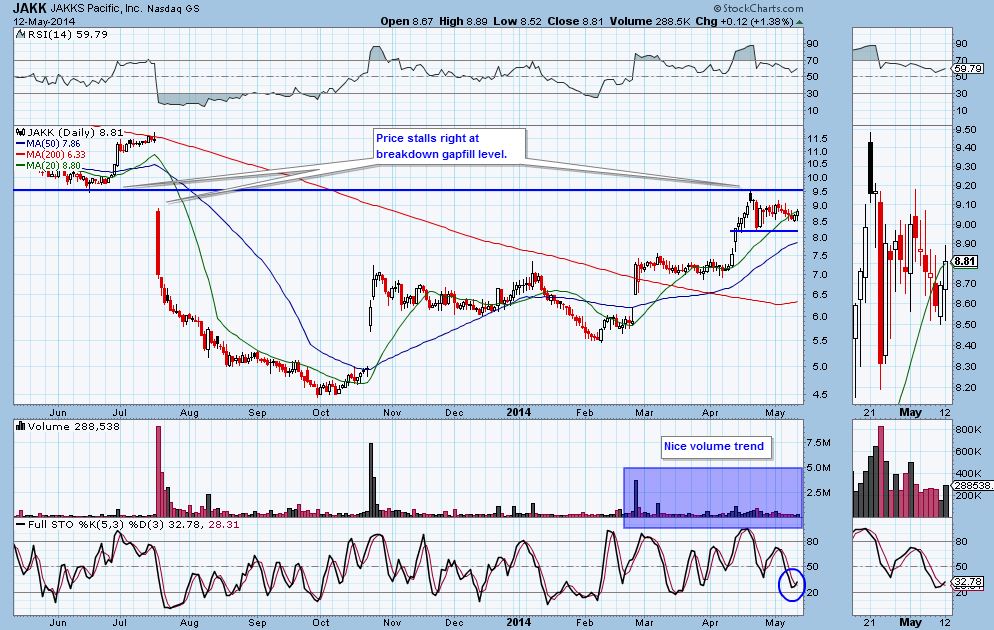Click the 'MA(200) 6.33' legend entry
994x630 pixels.
point(56,155)
